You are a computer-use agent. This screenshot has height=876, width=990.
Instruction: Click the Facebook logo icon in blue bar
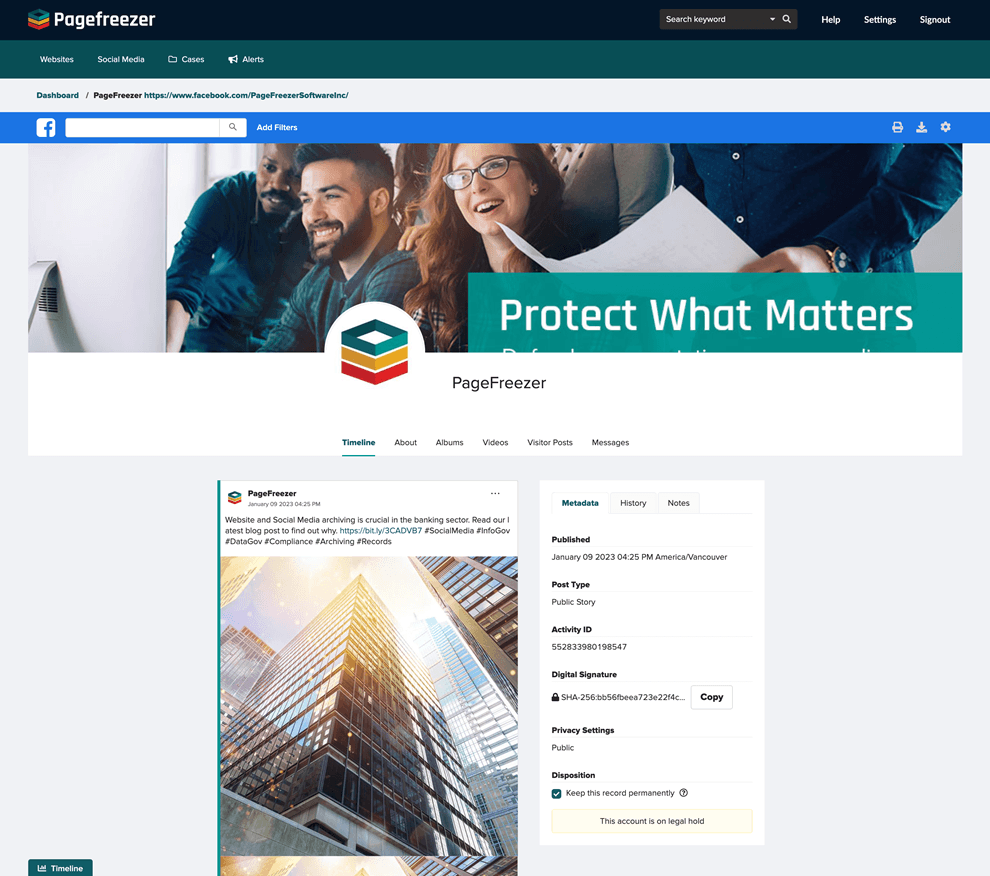click(x=45, y=128)
